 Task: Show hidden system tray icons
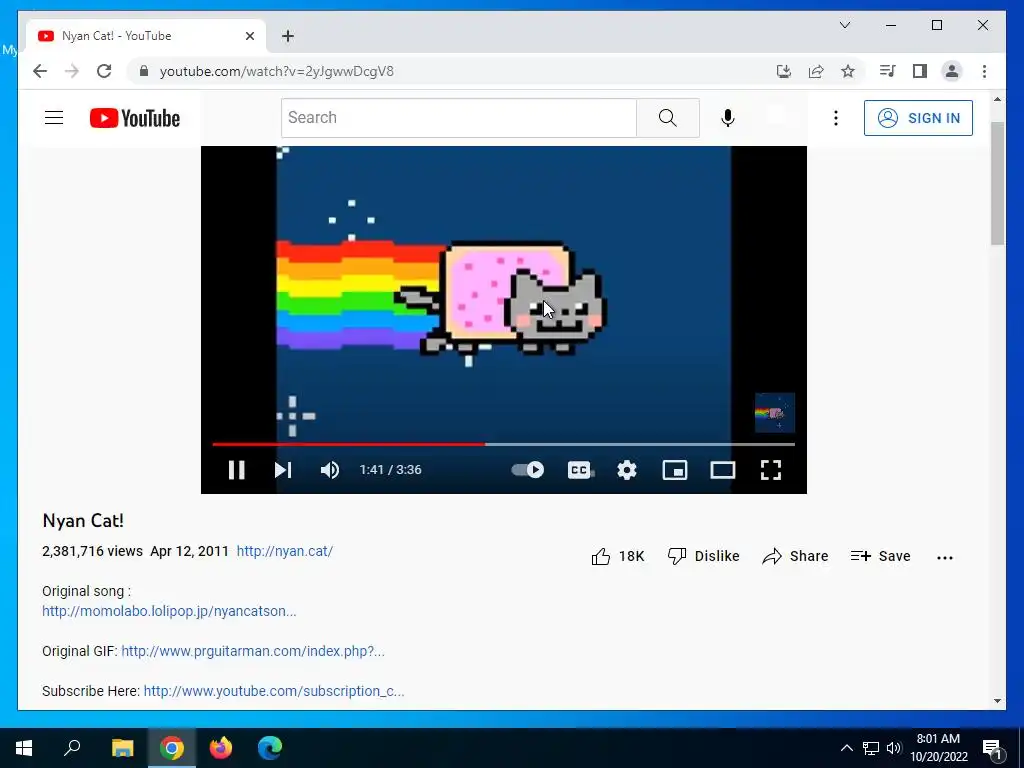846,748
